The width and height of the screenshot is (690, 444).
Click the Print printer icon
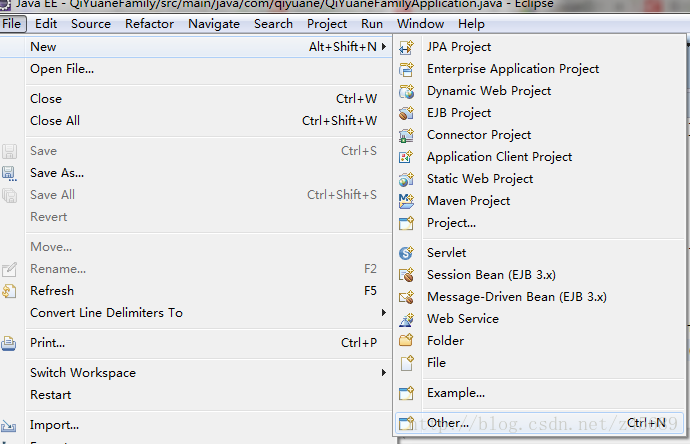pos(9,343)
